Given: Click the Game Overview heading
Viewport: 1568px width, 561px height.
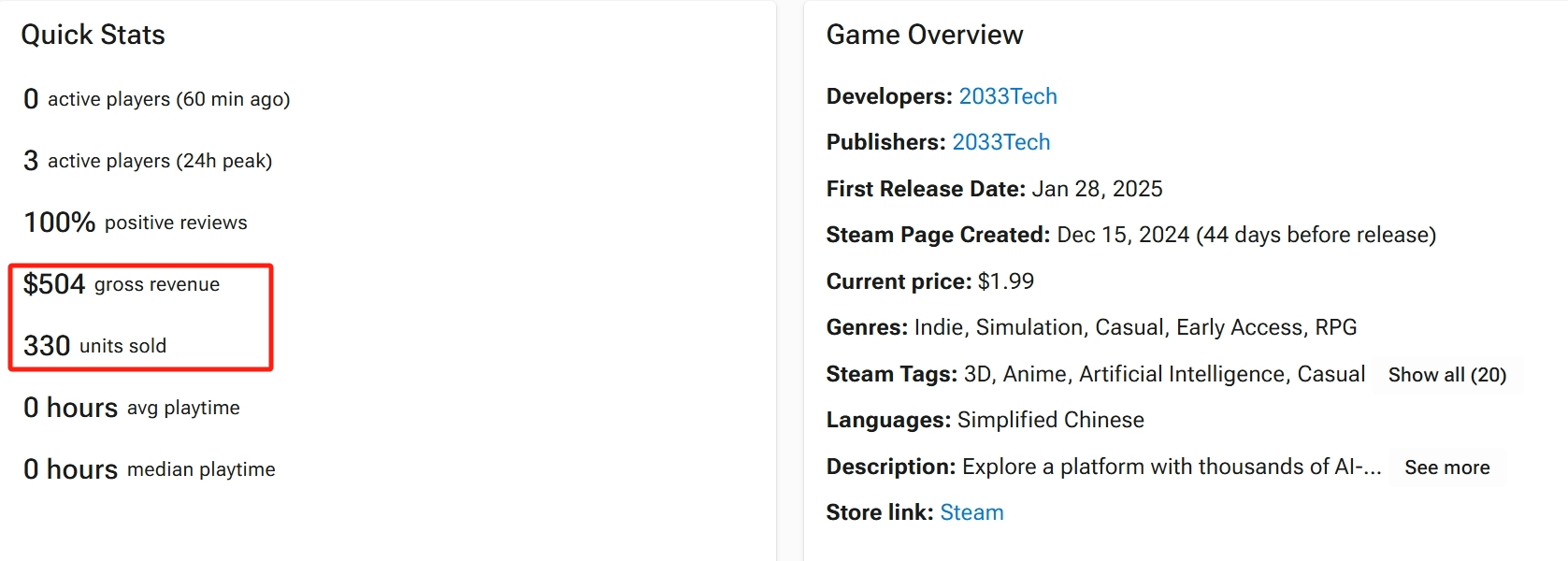Looking at the screenshot, I should 924,35.
